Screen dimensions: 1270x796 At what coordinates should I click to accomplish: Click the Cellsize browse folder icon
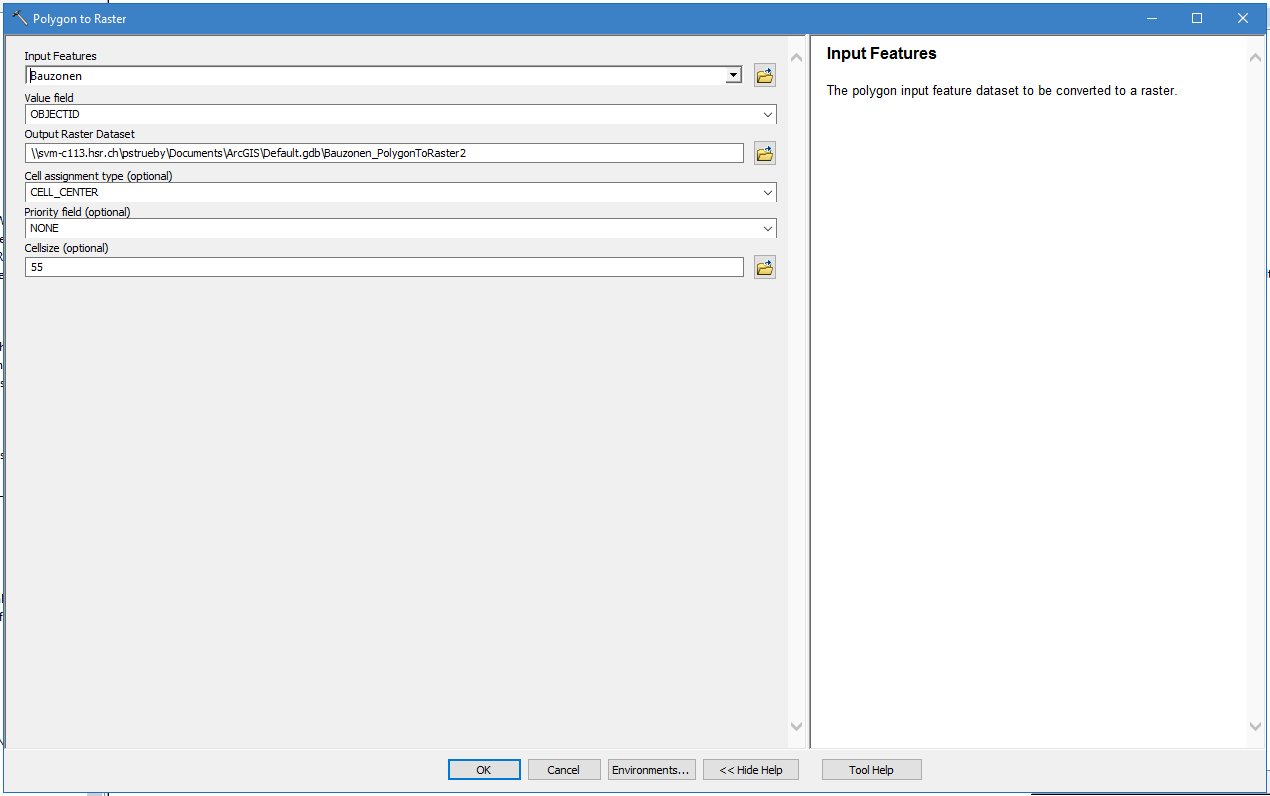coord(765,267)
